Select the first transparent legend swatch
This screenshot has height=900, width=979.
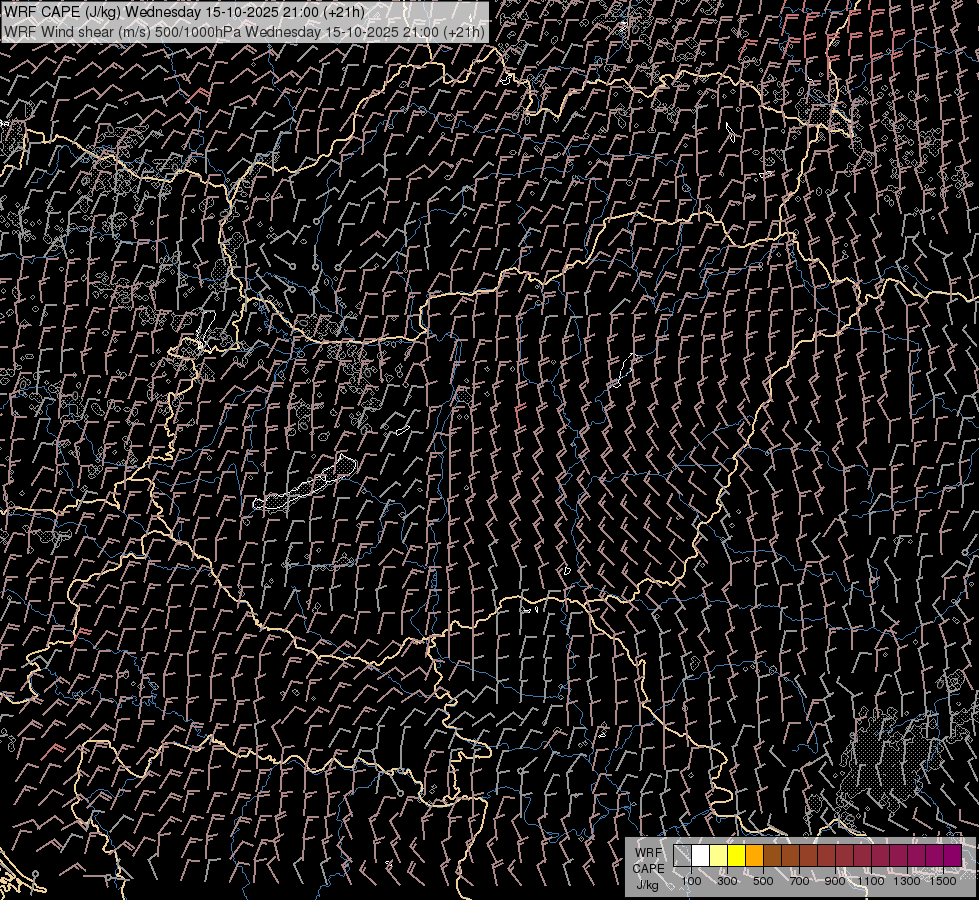tap(682, 856)
